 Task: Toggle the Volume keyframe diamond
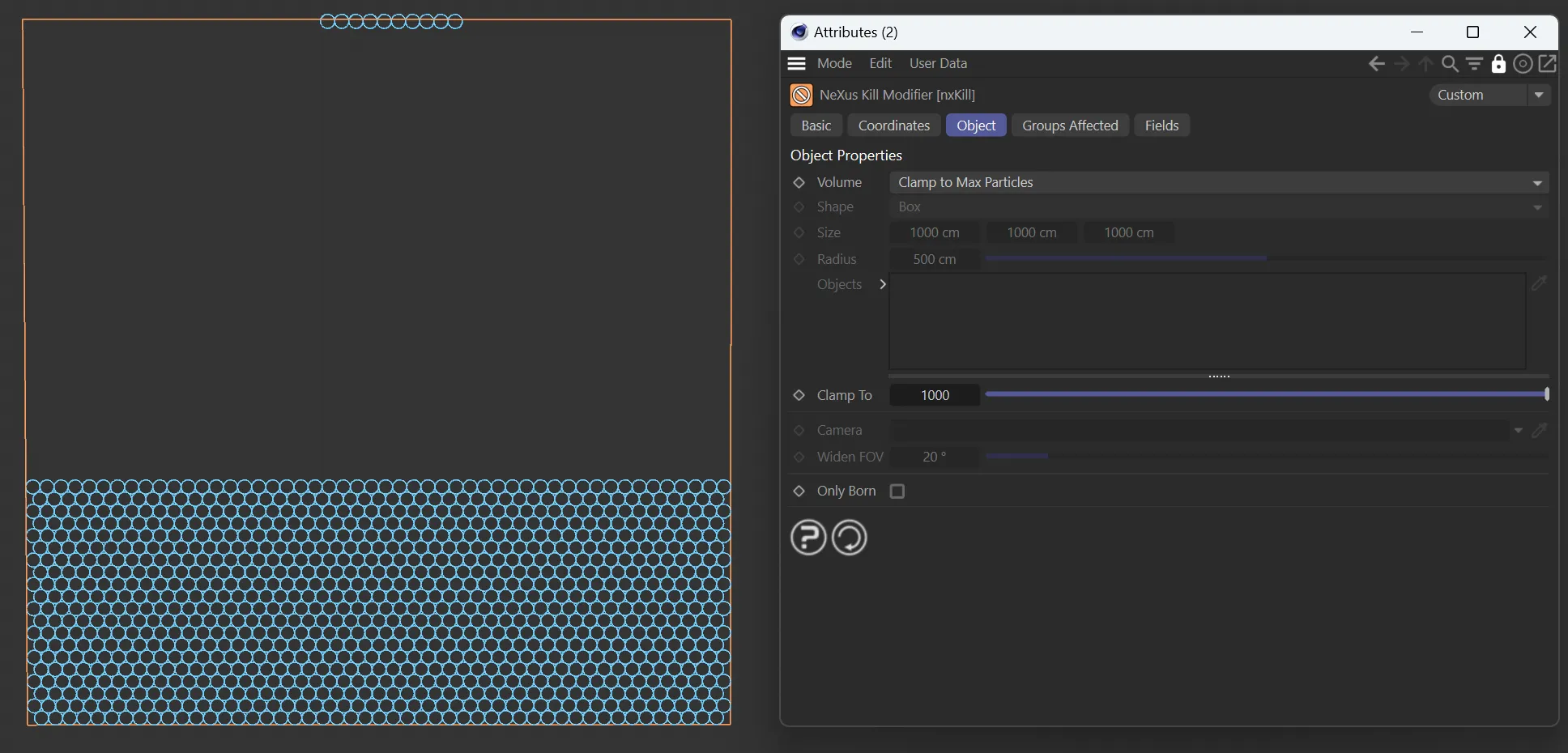point(799,183)
